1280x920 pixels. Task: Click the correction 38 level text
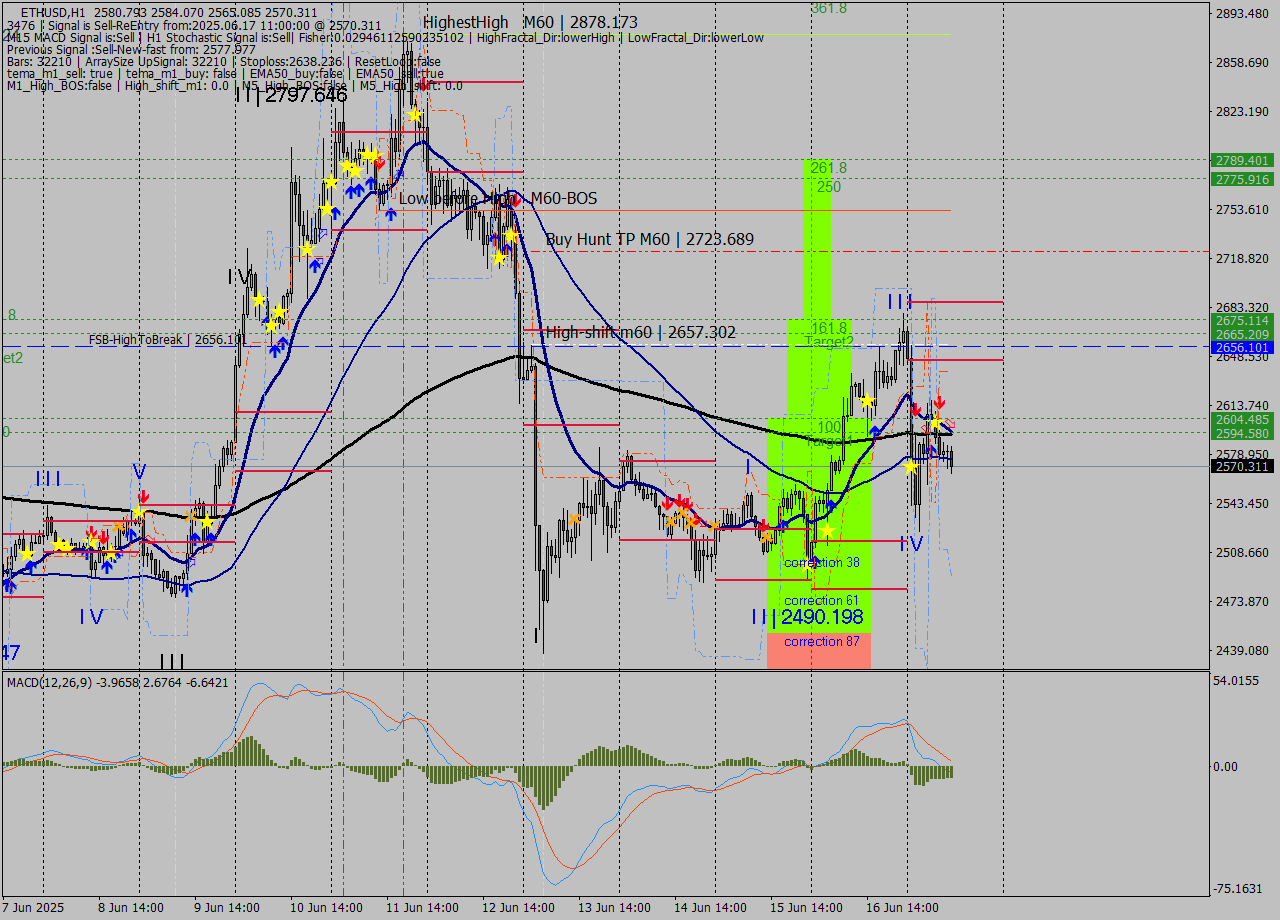click(x=821, y=563)
